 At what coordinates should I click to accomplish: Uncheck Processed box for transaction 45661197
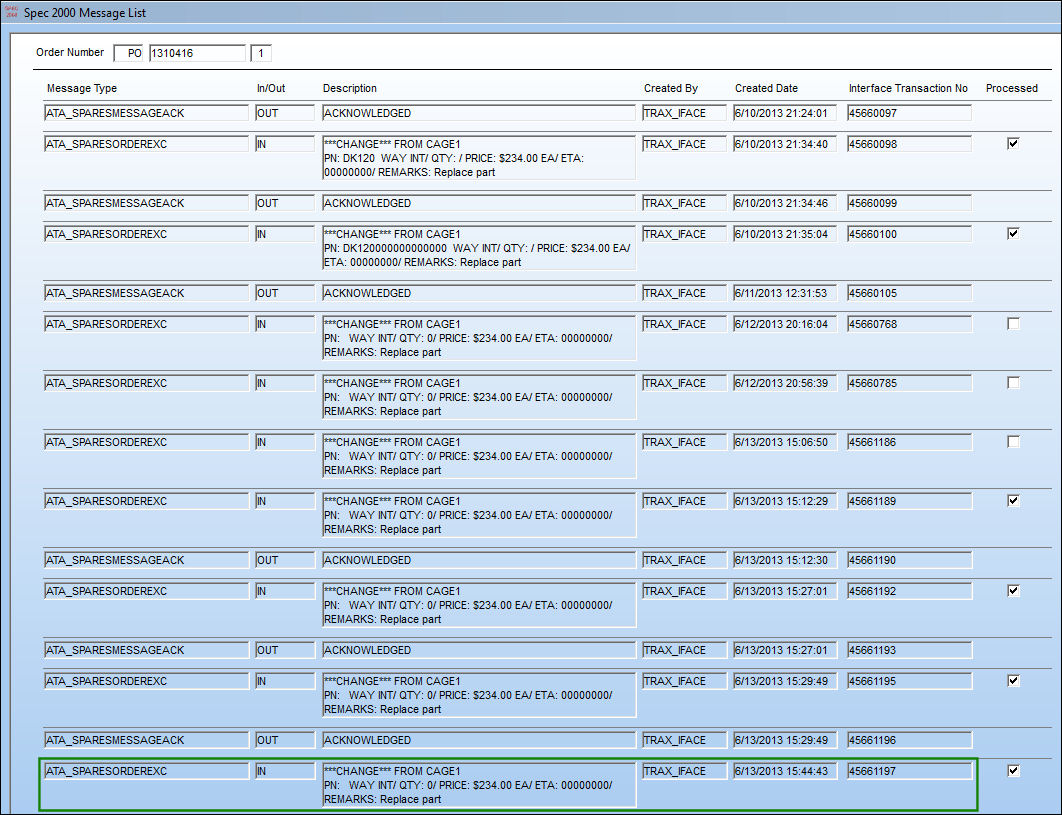[x=1013, y=771]
